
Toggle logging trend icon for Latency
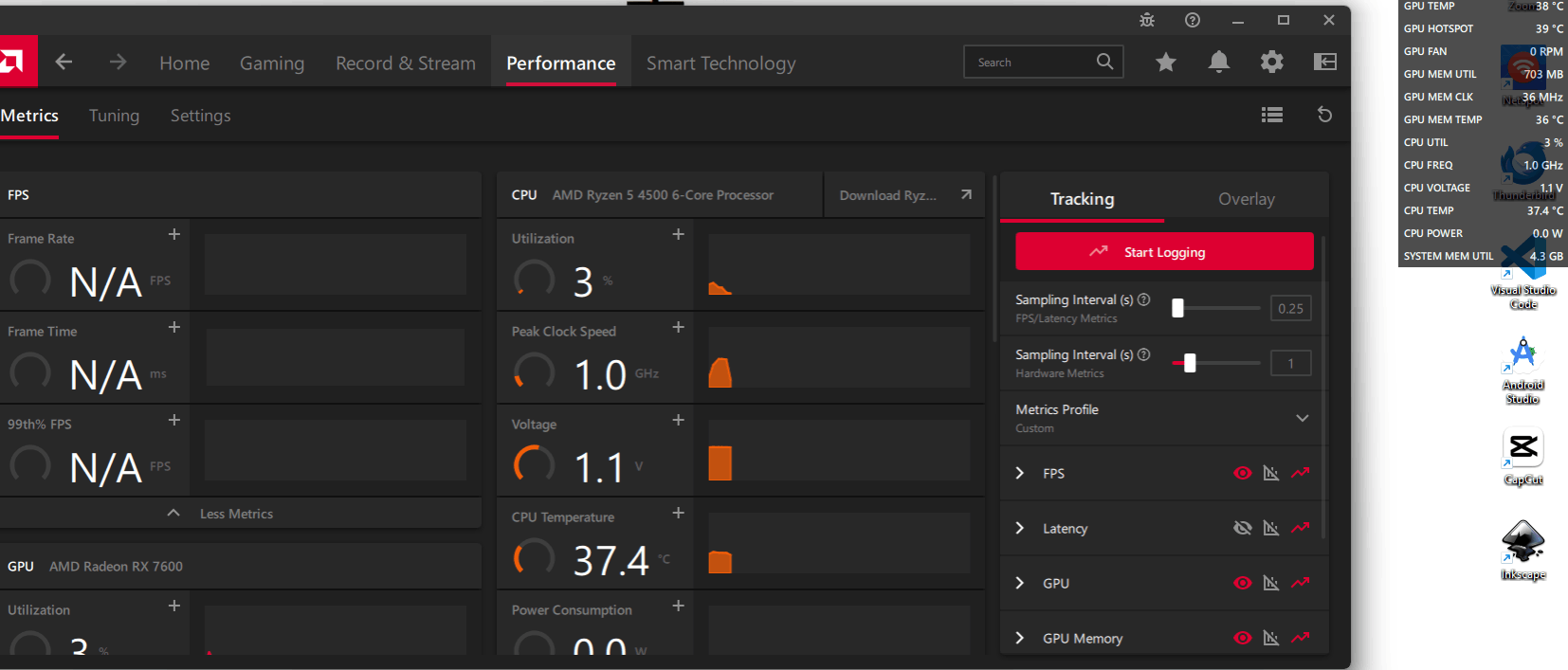(x=1301, y=528)
